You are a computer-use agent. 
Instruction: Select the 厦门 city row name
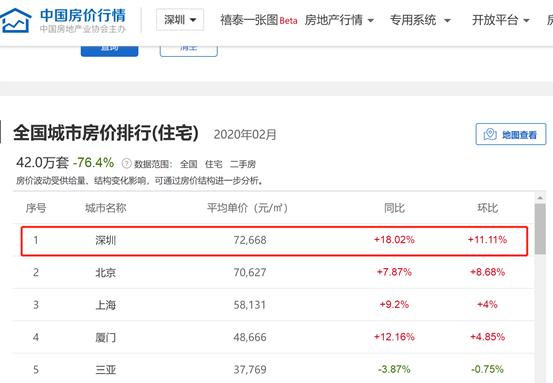pos(105,338)
